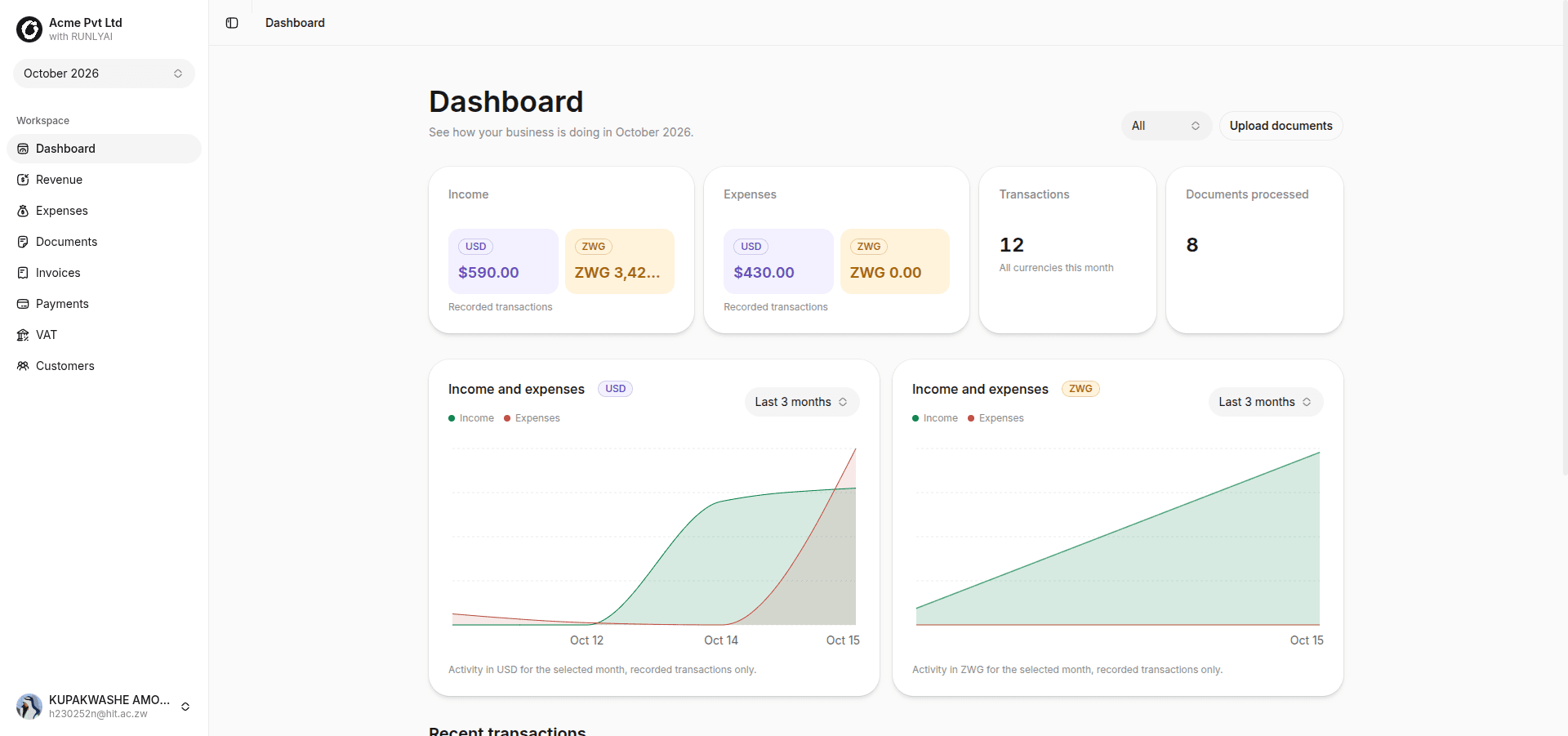
Task: Open the Customers page
Action: pos(104,366)
